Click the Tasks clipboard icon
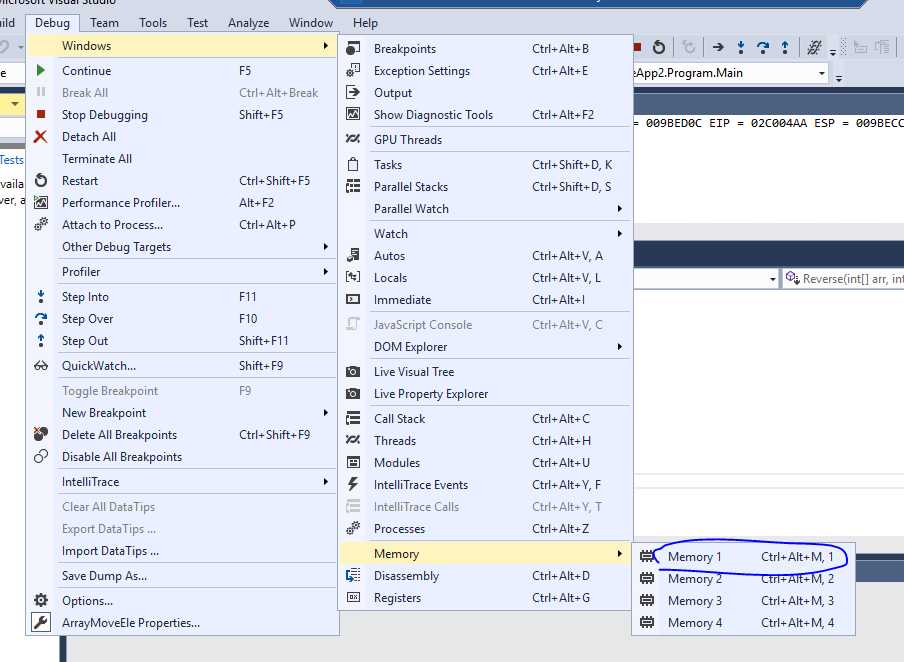The image size is (904, 662). click(353, 164)
